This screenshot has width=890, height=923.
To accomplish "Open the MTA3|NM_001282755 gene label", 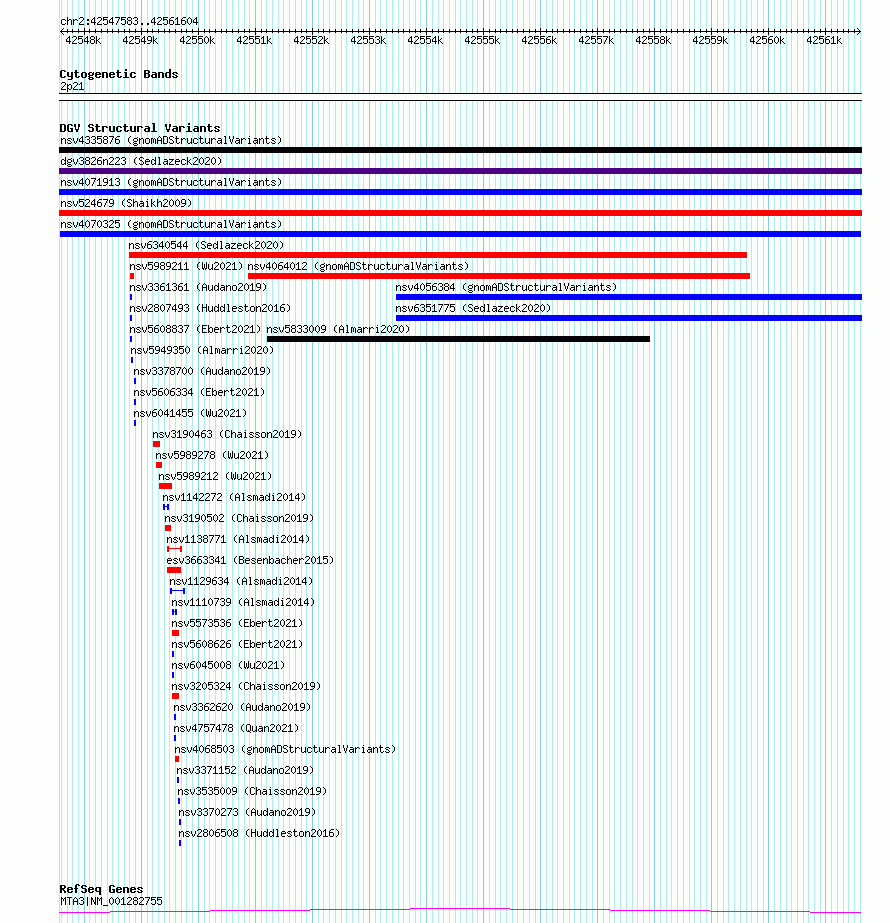I will [x=111, y=901].
